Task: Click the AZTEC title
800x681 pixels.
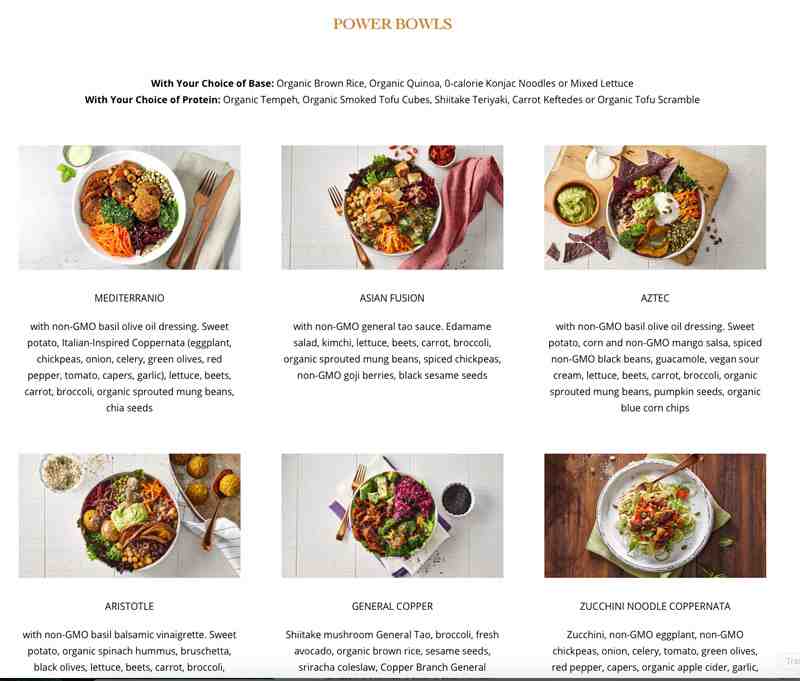Action: 655,298
